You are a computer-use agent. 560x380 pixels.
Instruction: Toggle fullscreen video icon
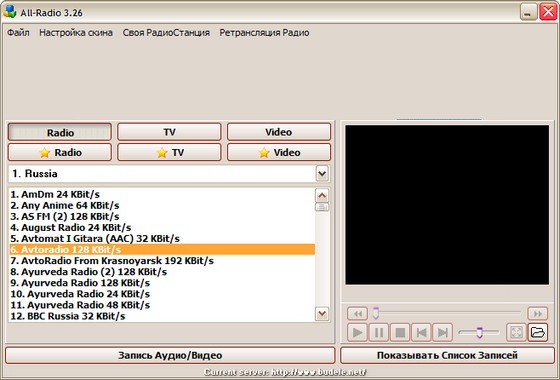[x=516, y=332]
